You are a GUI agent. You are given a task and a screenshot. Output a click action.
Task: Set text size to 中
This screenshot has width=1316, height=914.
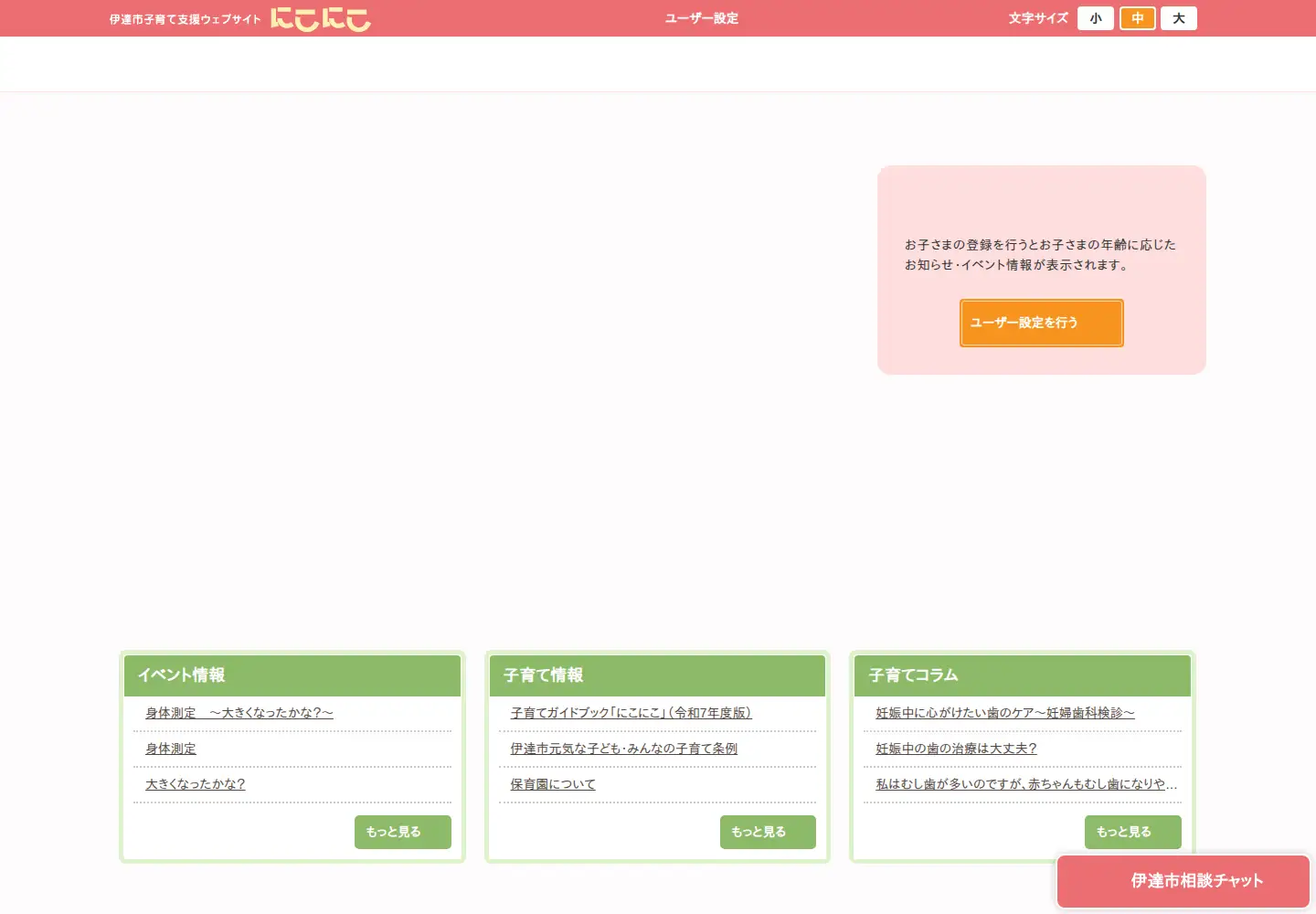coord(1138,18)
